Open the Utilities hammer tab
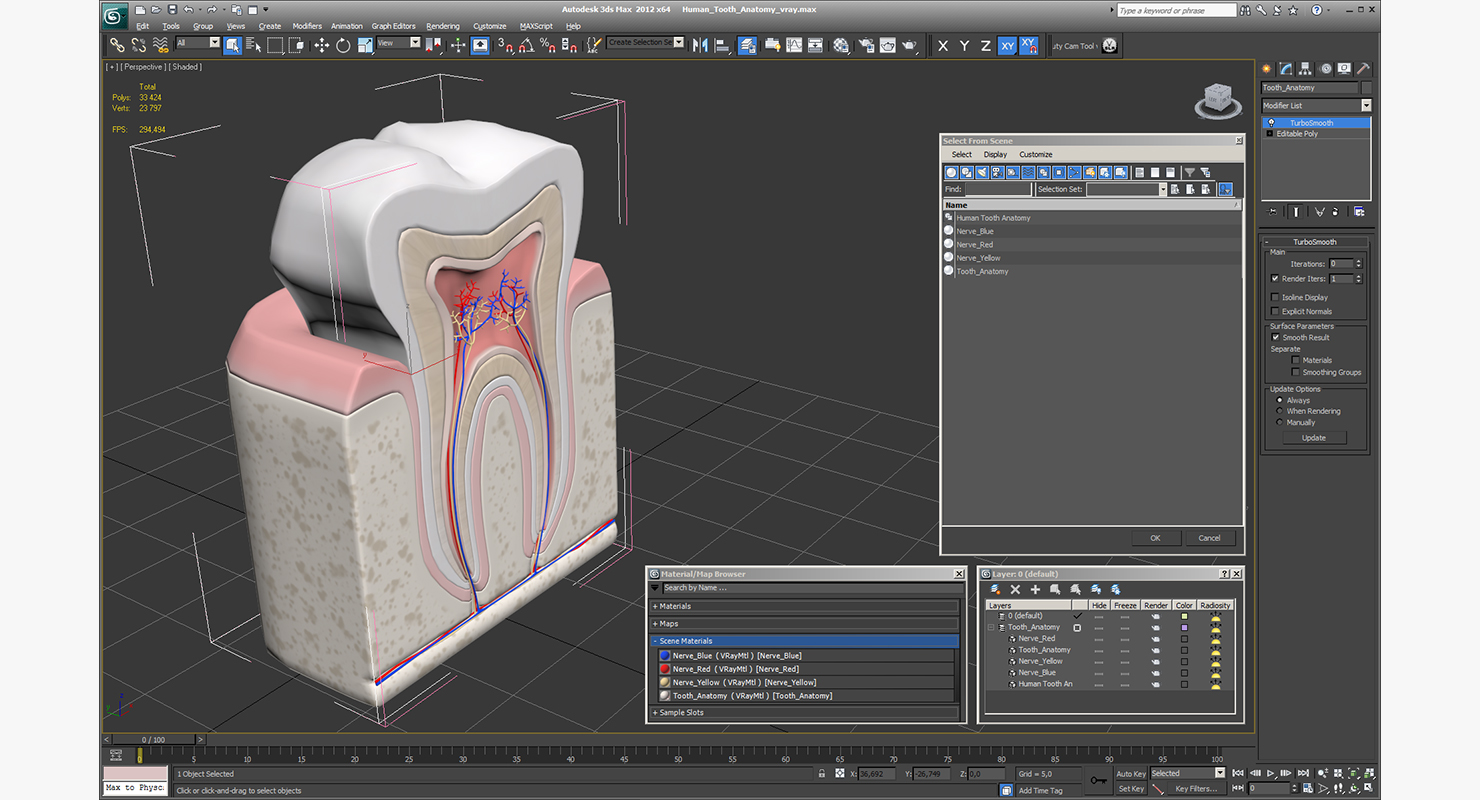The width and height of the screenshot is (1480, 800). (x=1362, y=69)
